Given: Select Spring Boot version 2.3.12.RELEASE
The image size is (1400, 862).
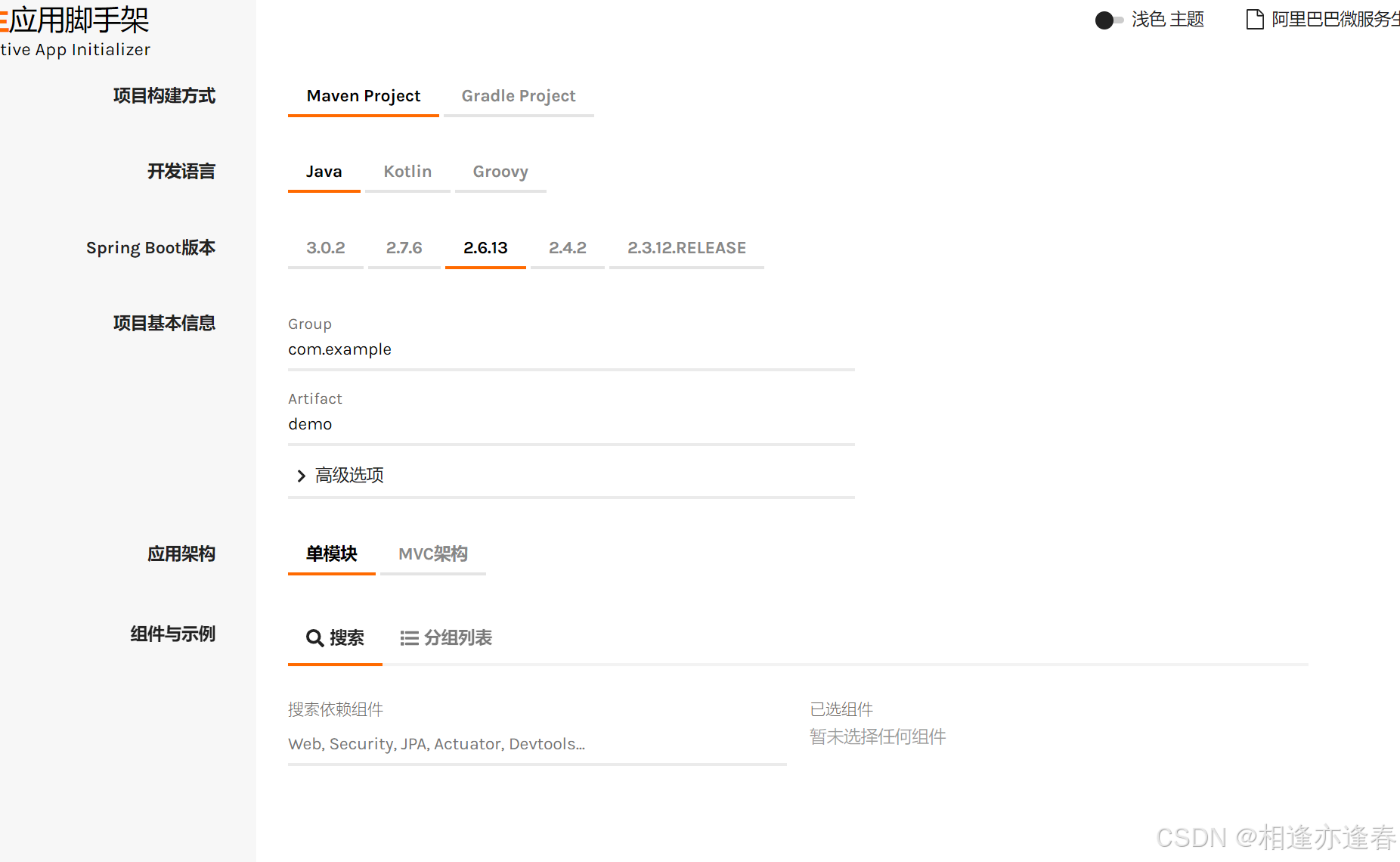Looking at the screenshot, I should (x=686, y=248).
